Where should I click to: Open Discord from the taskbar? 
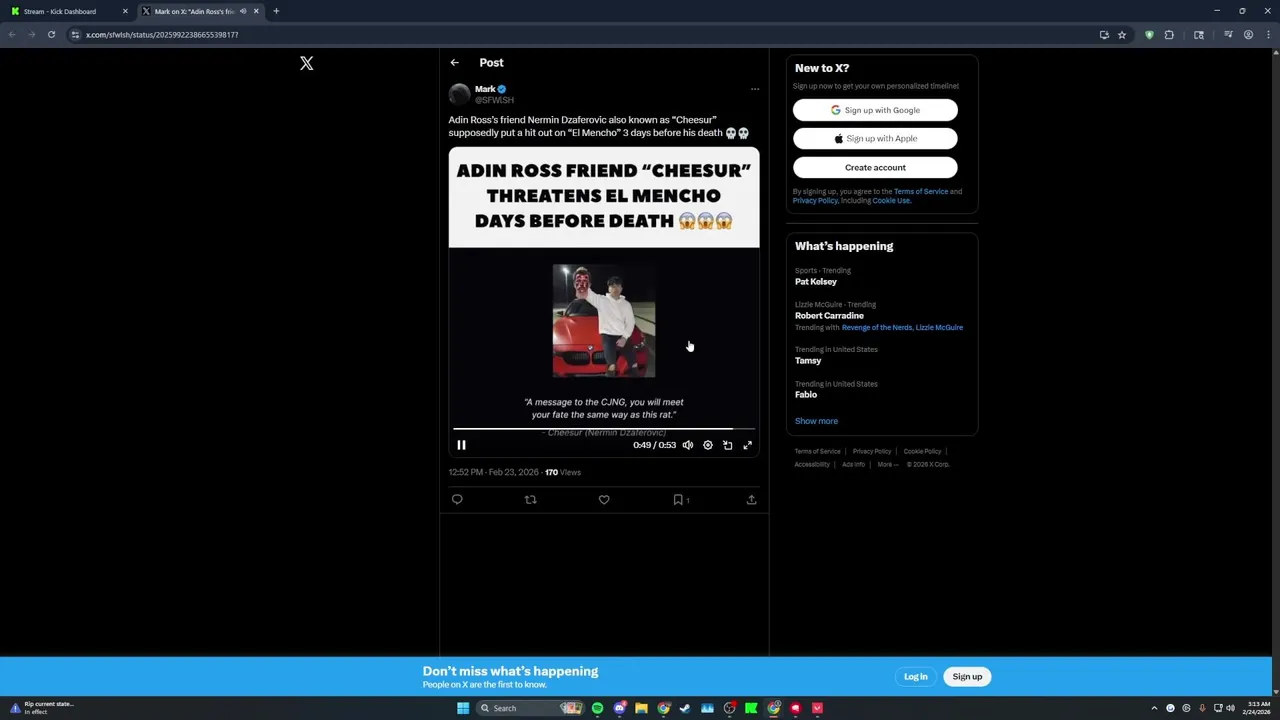619,708
